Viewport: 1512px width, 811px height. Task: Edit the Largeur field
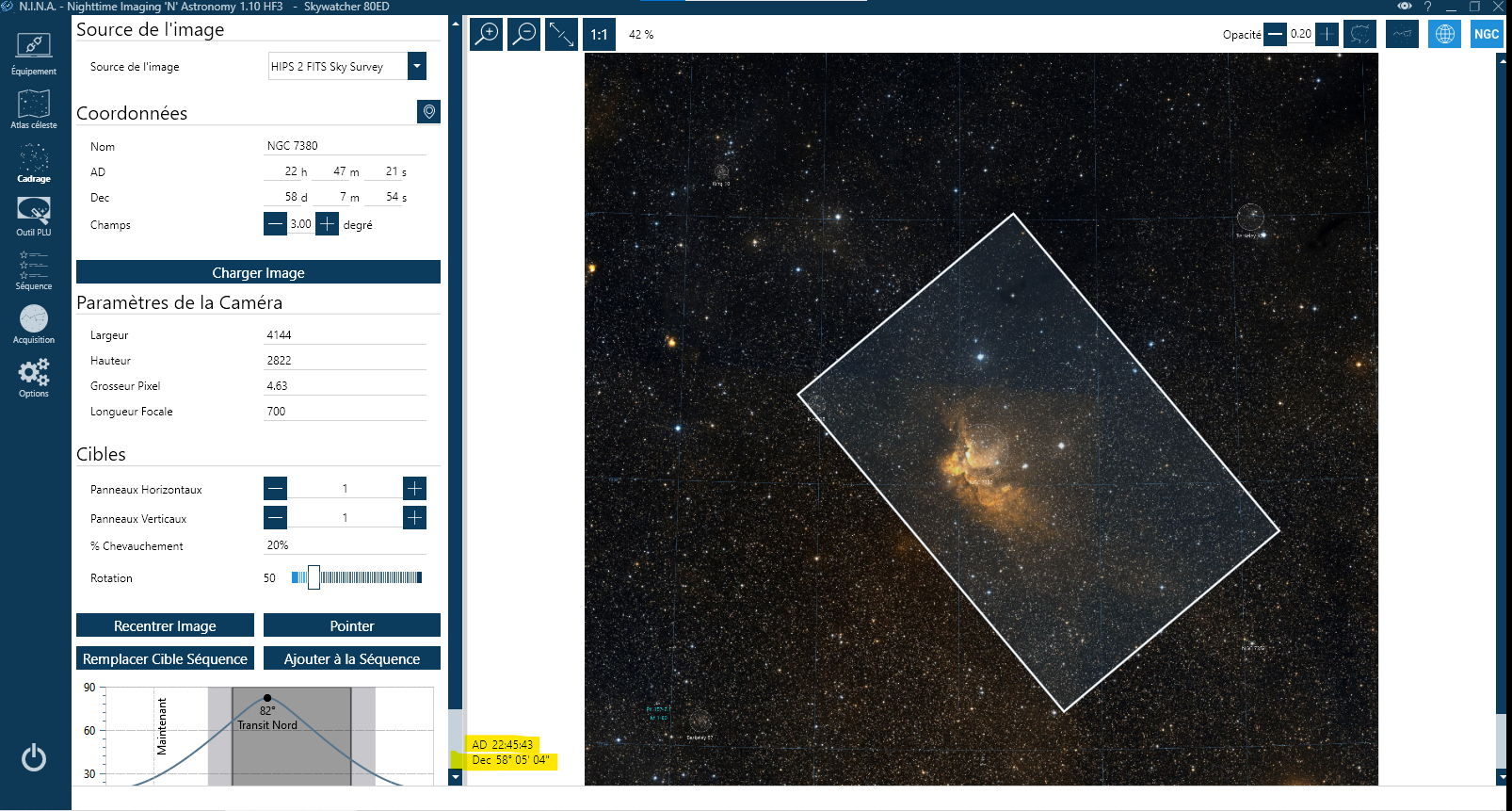click(346, 335)
